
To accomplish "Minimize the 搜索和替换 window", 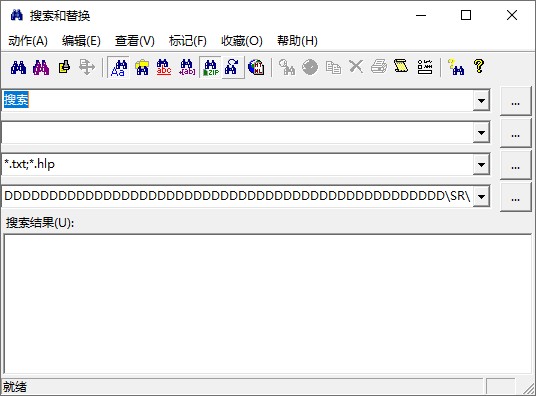I will coord(421,15).
